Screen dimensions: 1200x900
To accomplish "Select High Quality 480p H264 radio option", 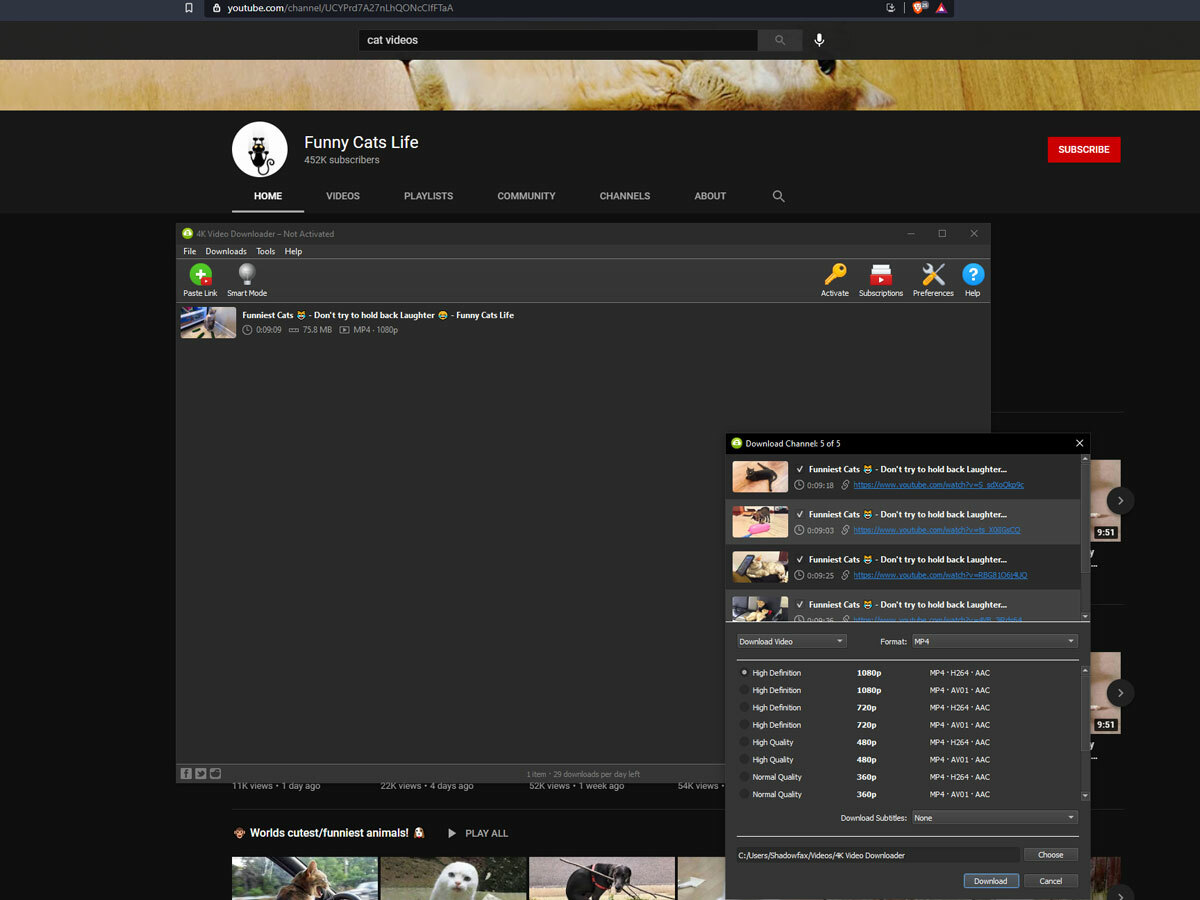I will click(744, 742).
